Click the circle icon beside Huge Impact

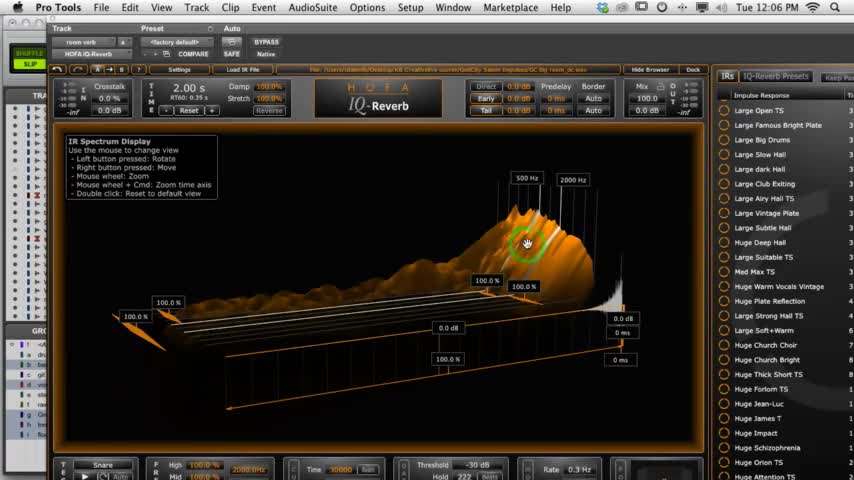coord(724,433)
